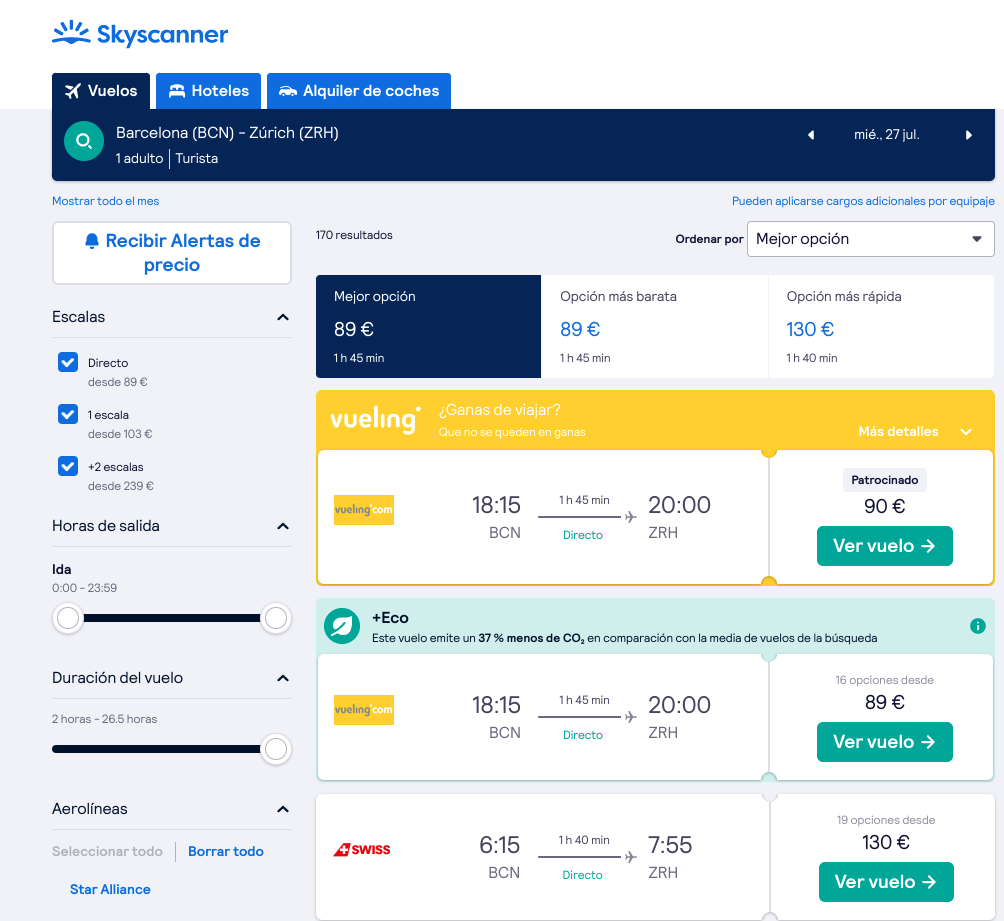The image size is (1004, 921).
Task: Open the Ordenar por dropdown
Action: 870,239
